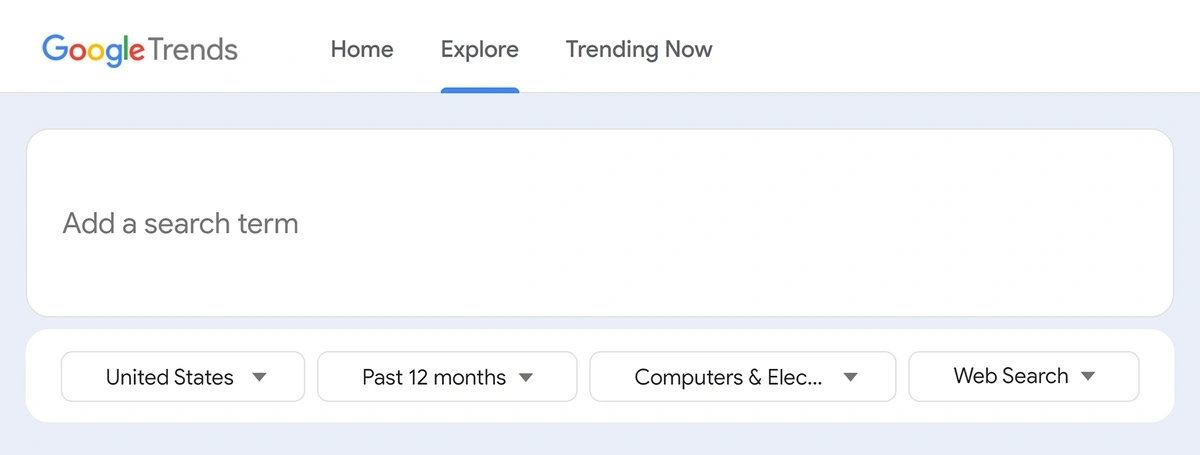Click the arrow icon beside United States
Image resolution: width=1200 pixels, height=455 pixels.
pos(259,378)
